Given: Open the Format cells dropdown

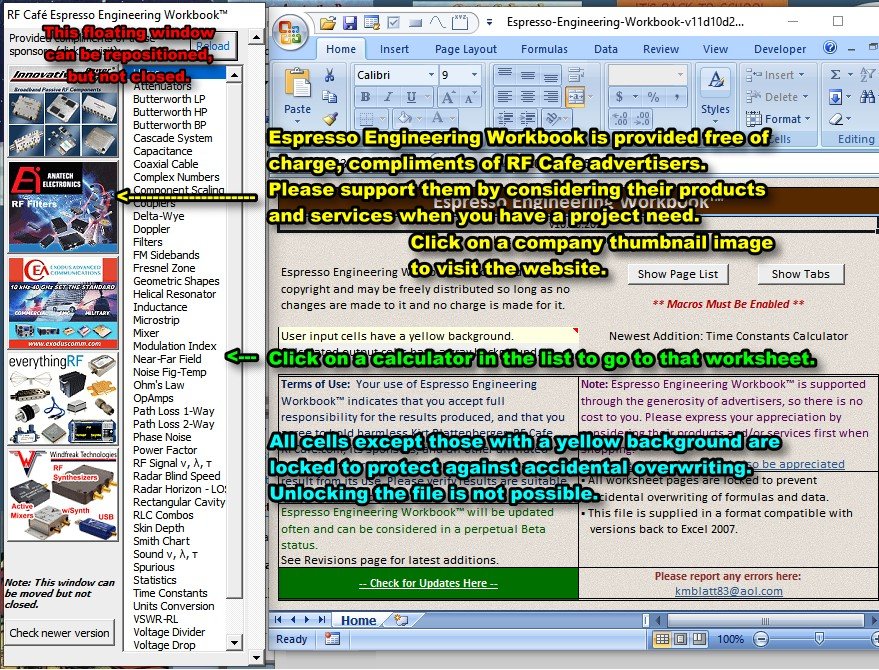Looking at the screenshot, I should pos(783,119).
